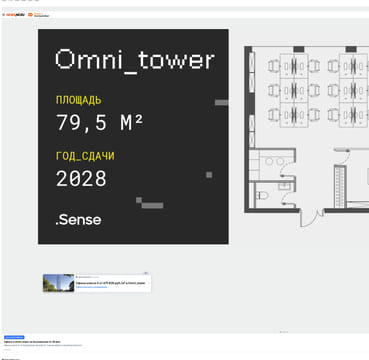Open the hamburger menu beside the site logo

[x=3, y=15]
